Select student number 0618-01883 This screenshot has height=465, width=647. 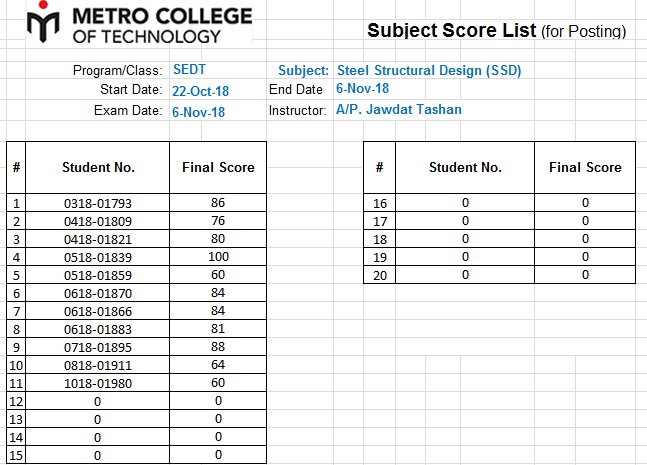click(98, 329)
